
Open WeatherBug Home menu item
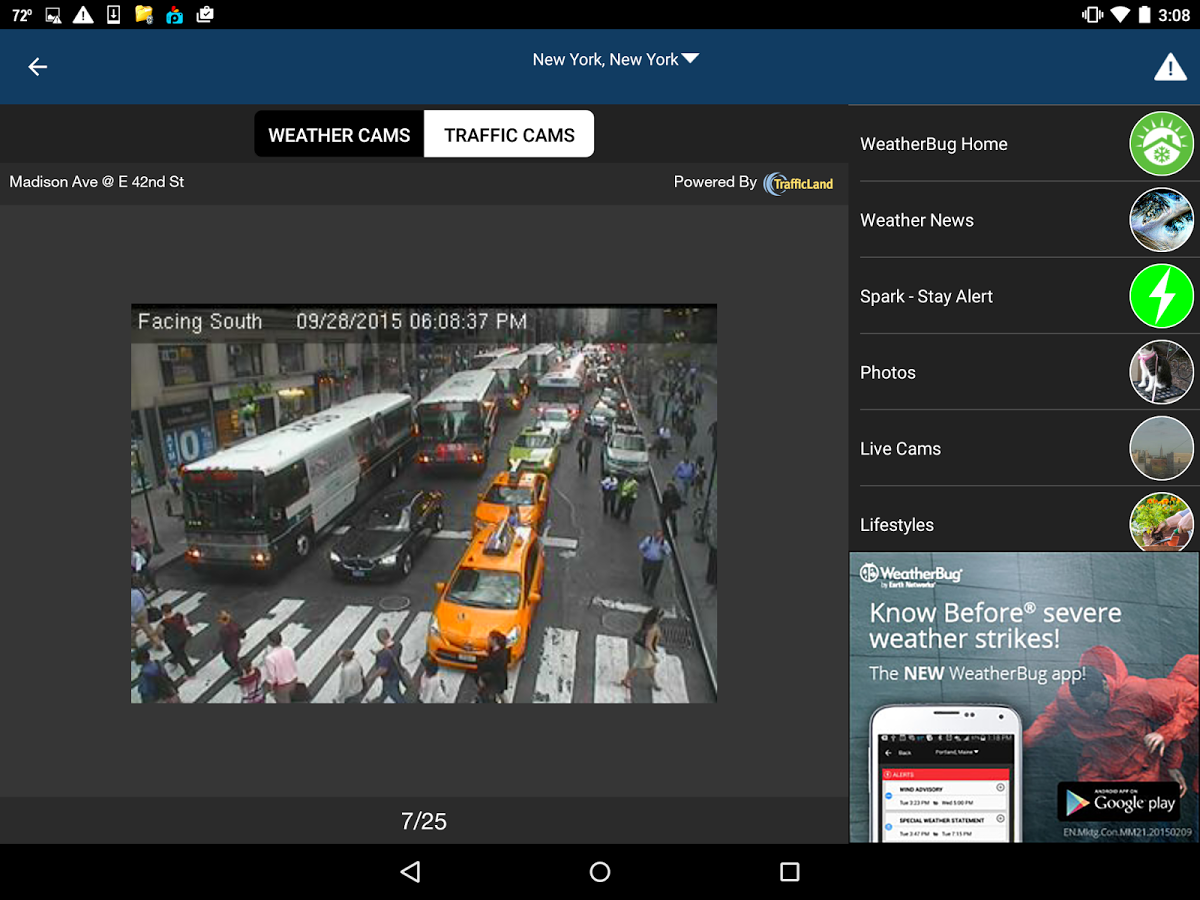[x=1024, y=144]
